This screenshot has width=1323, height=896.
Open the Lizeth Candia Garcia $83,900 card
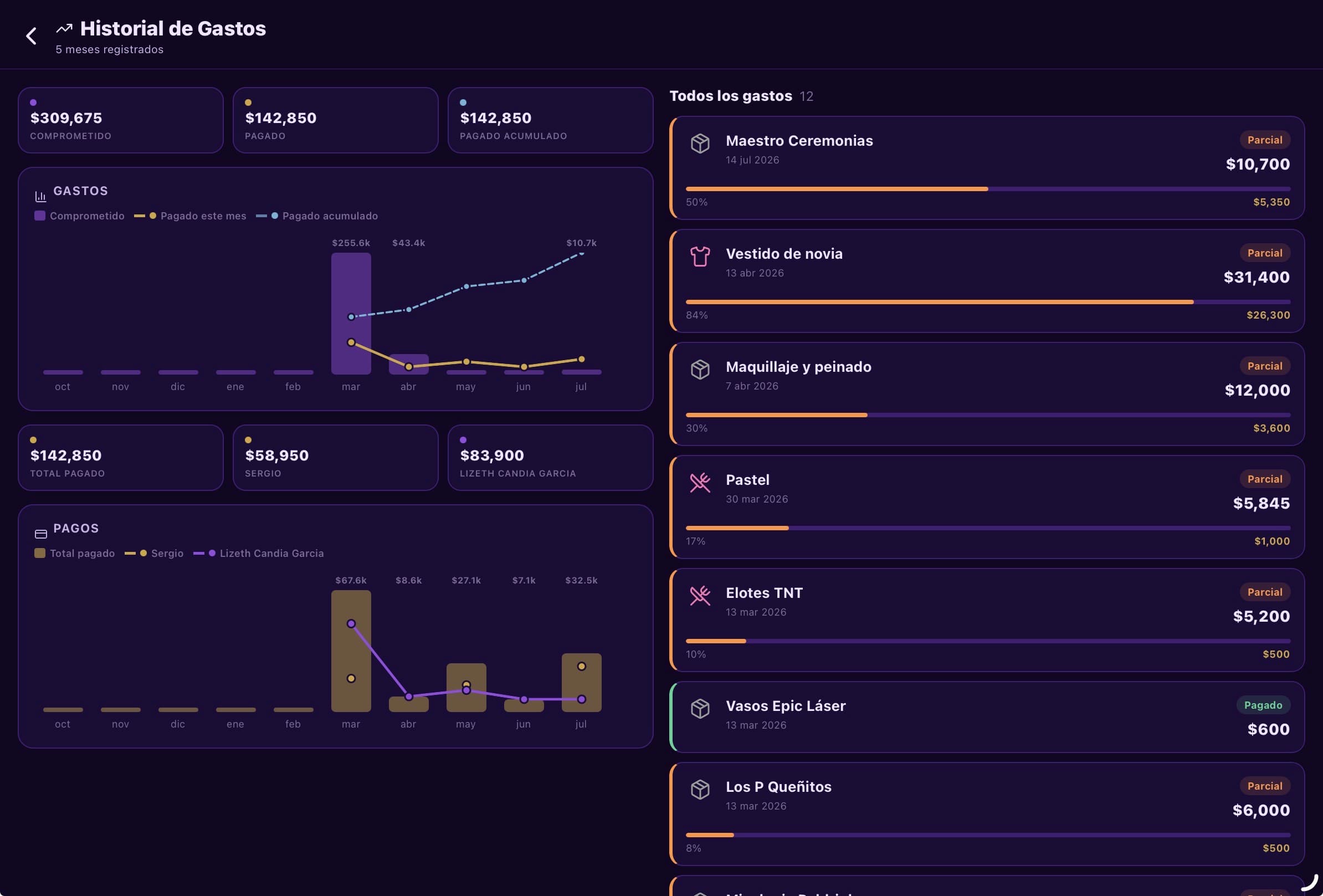(551, 458)
